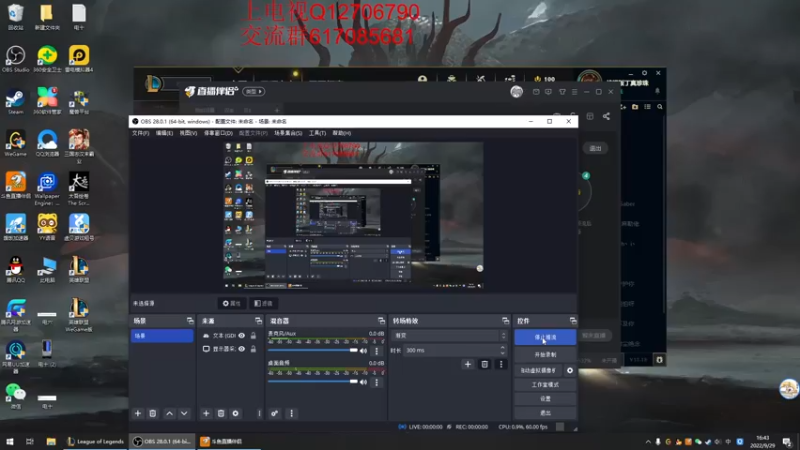Select the Text (GDI) source row
This screenshot has height=450, width=800.
point(230,336)
